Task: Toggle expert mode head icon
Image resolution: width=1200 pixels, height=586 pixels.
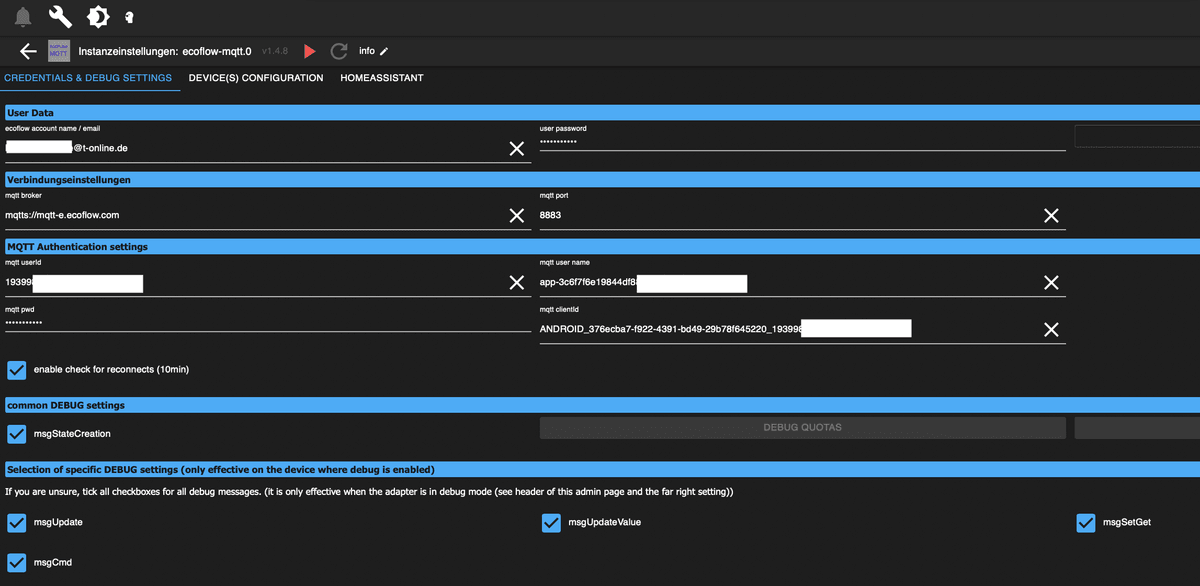Action: 129,17
